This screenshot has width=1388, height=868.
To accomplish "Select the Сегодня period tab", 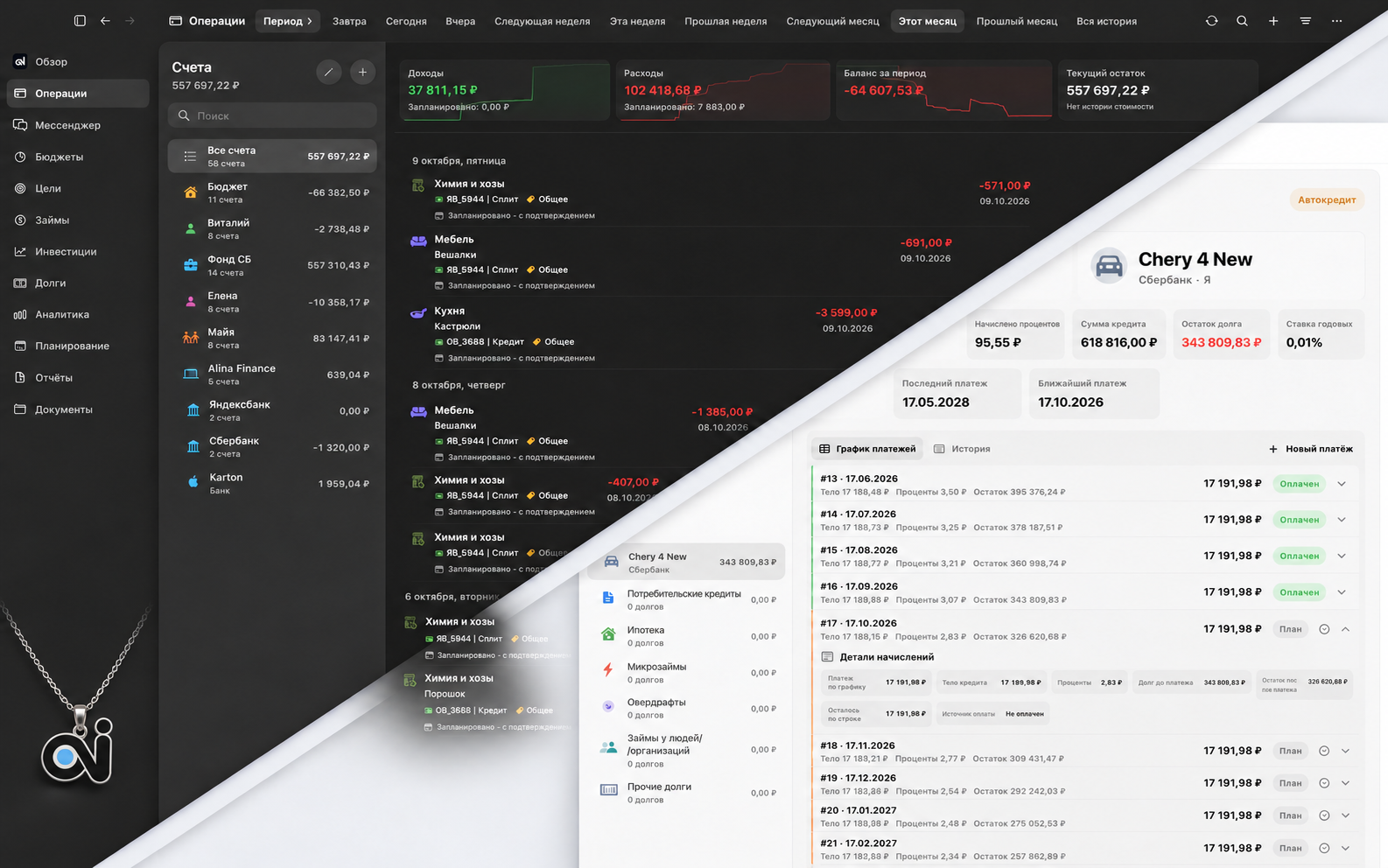I will coord(406,21).
